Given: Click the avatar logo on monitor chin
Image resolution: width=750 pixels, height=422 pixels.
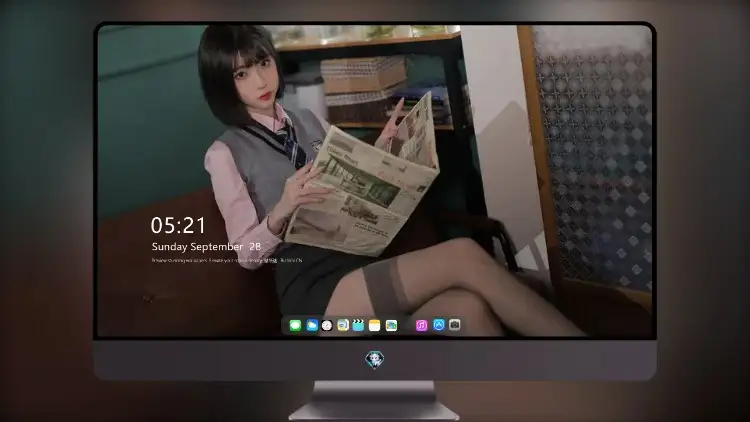Looking at the screenshot, I should click(x=375, y=359).
